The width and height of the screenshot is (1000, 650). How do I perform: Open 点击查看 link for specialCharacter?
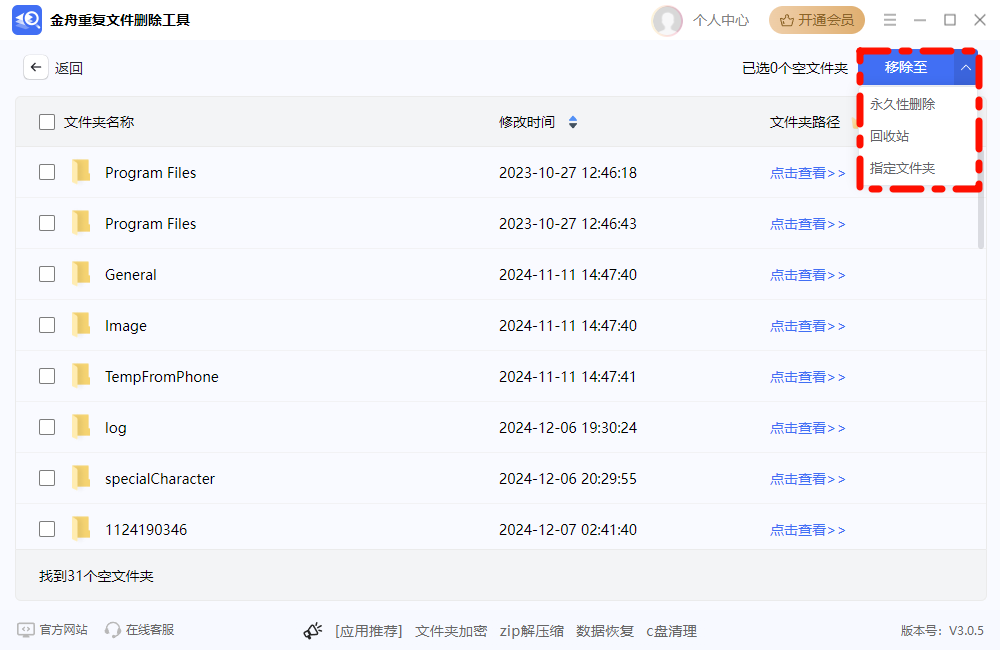point(807,479)
